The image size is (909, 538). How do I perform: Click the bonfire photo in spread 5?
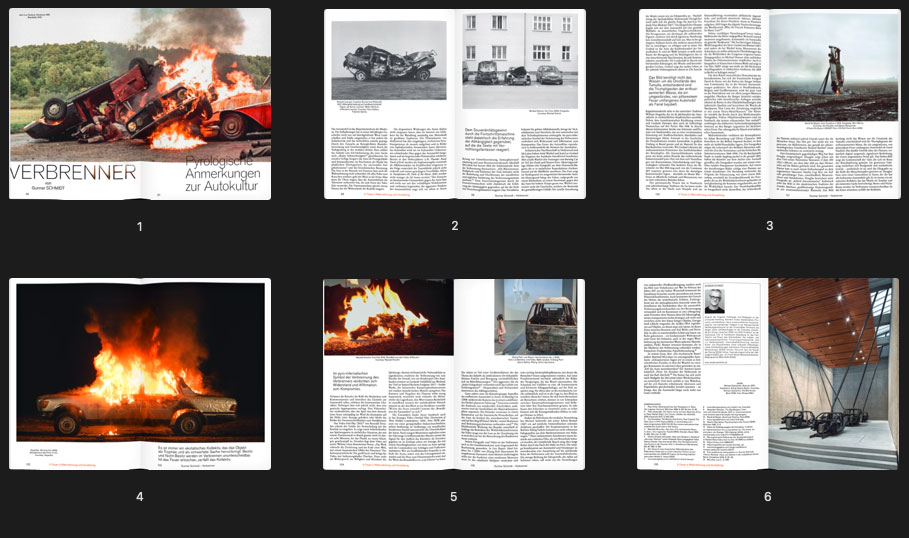387,317
